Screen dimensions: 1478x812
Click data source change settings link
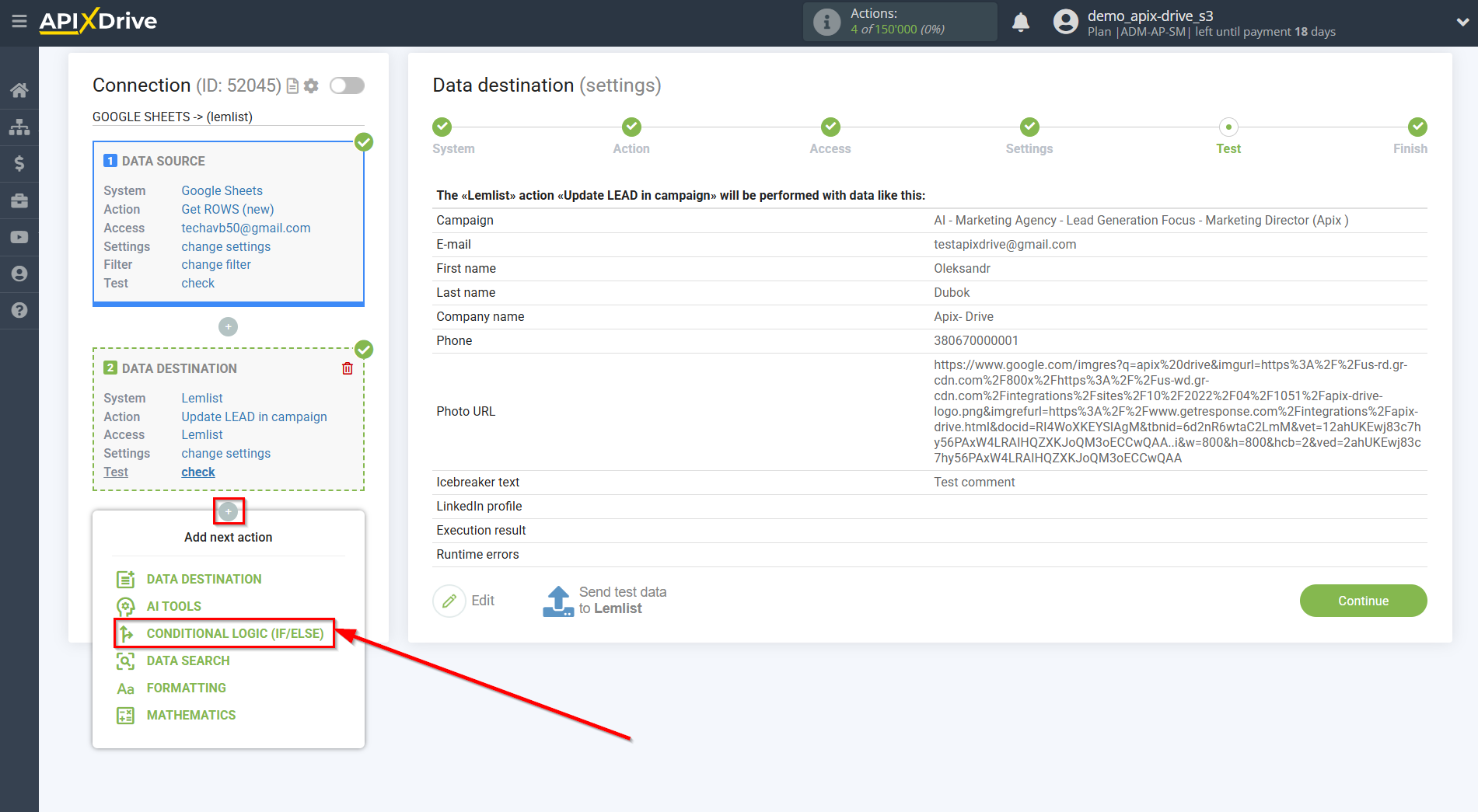[225, 246]
